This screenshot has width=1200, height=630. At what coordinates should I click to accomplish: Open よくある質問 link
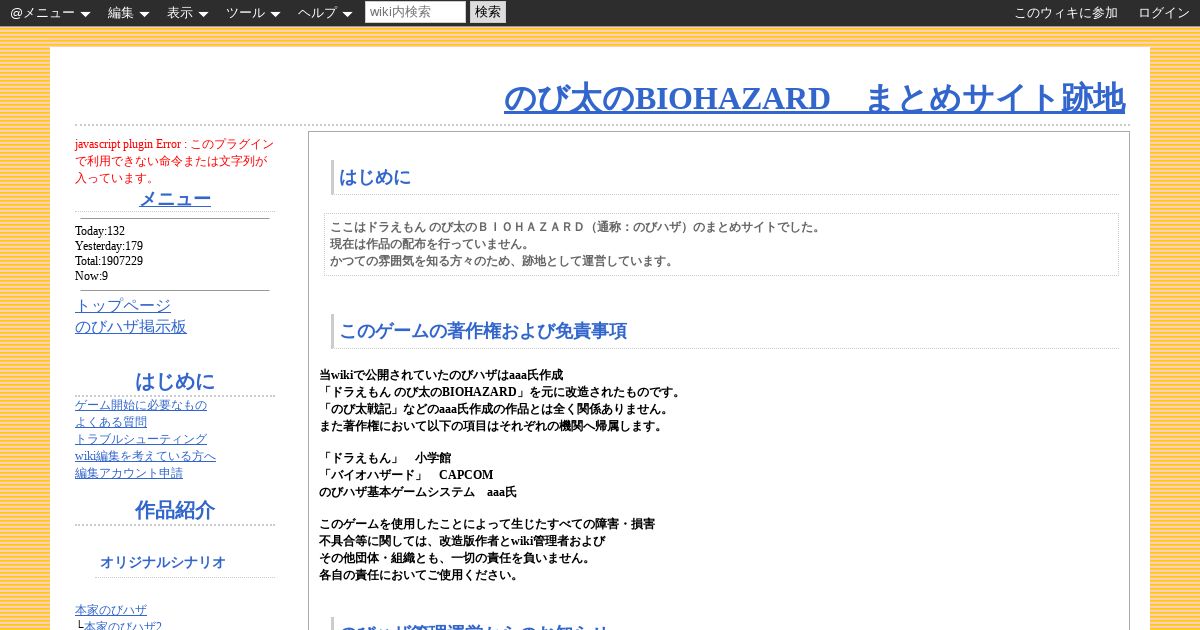click(x=111, y=422)
